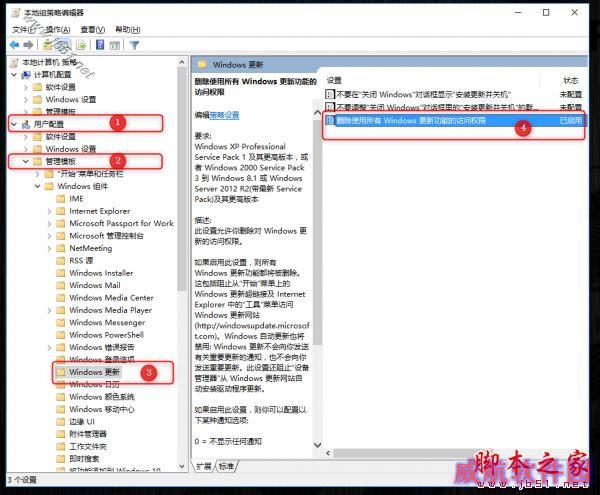Expand the NetMeeting folder chevron
Image resolution: width=600 pixels, height=495 pixels.
click(49, 248)
